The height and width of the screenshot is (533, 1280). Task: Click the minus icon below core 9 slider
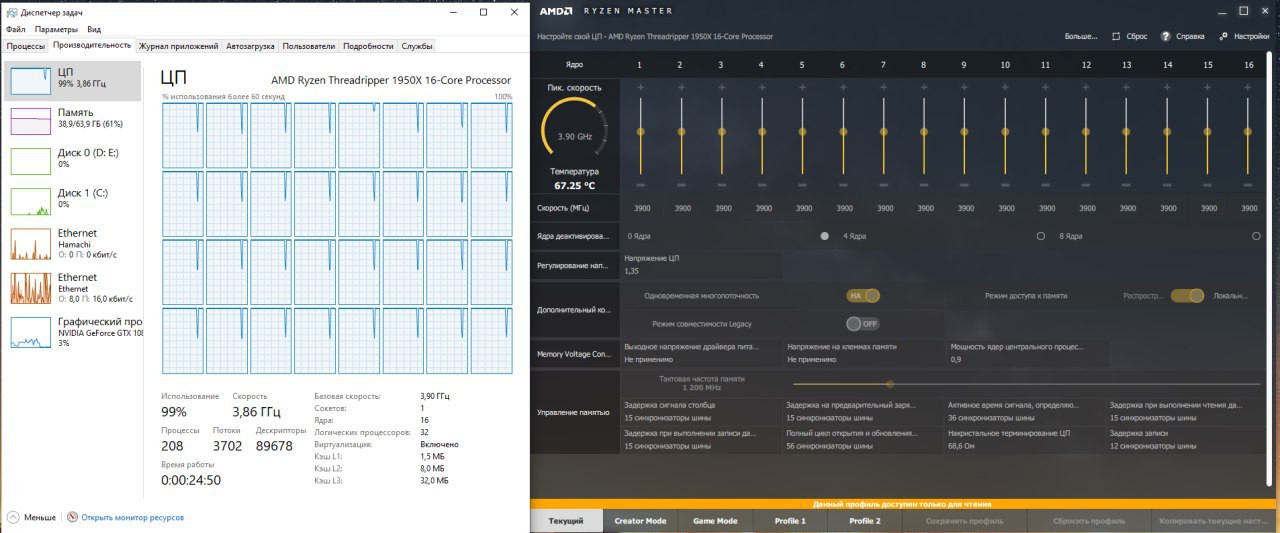965,185
